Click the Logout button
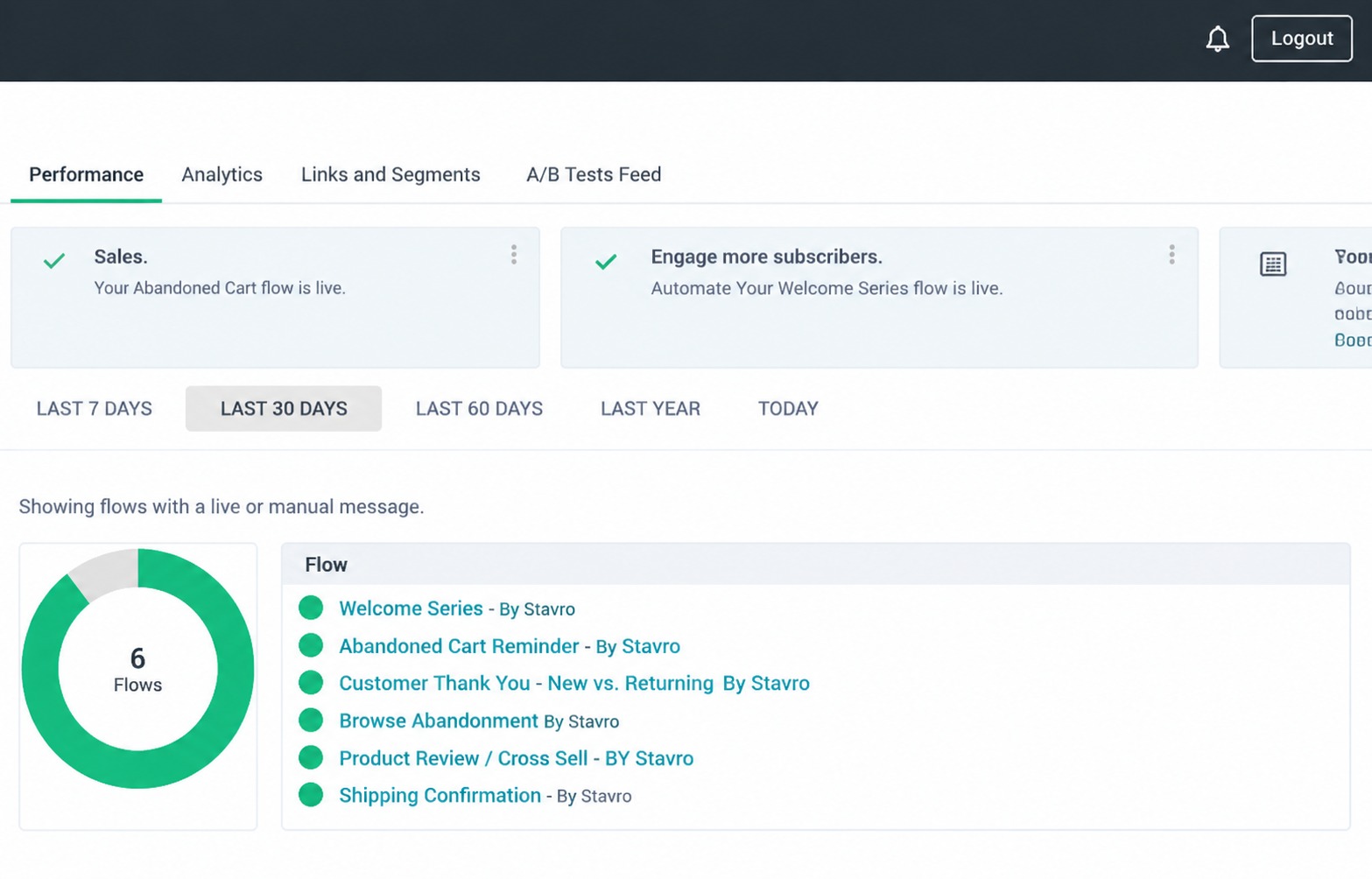1372x879 pixels. pos(1301,39)
